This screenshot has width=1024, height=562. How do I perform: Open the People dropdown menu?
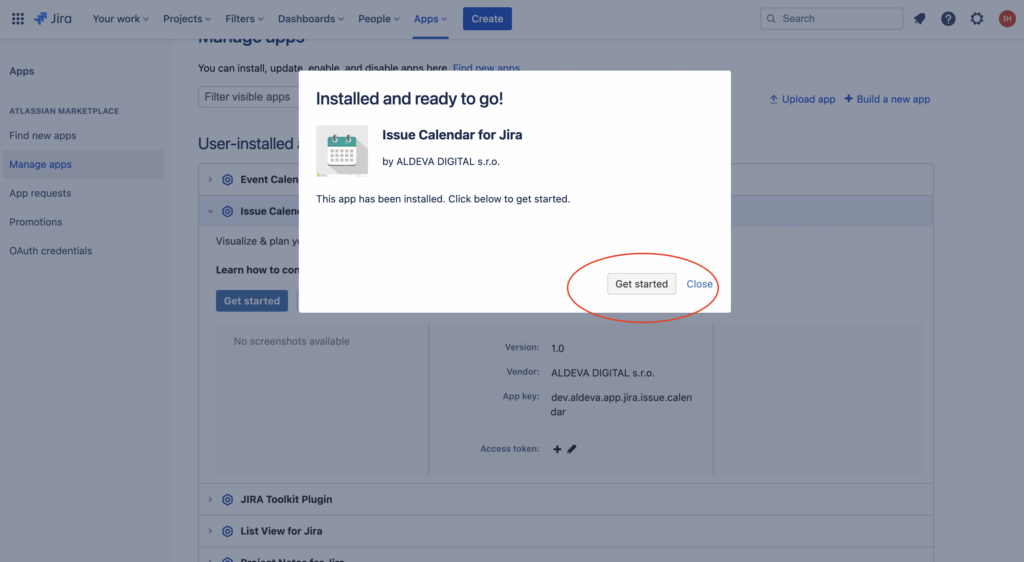click(378, 19)
